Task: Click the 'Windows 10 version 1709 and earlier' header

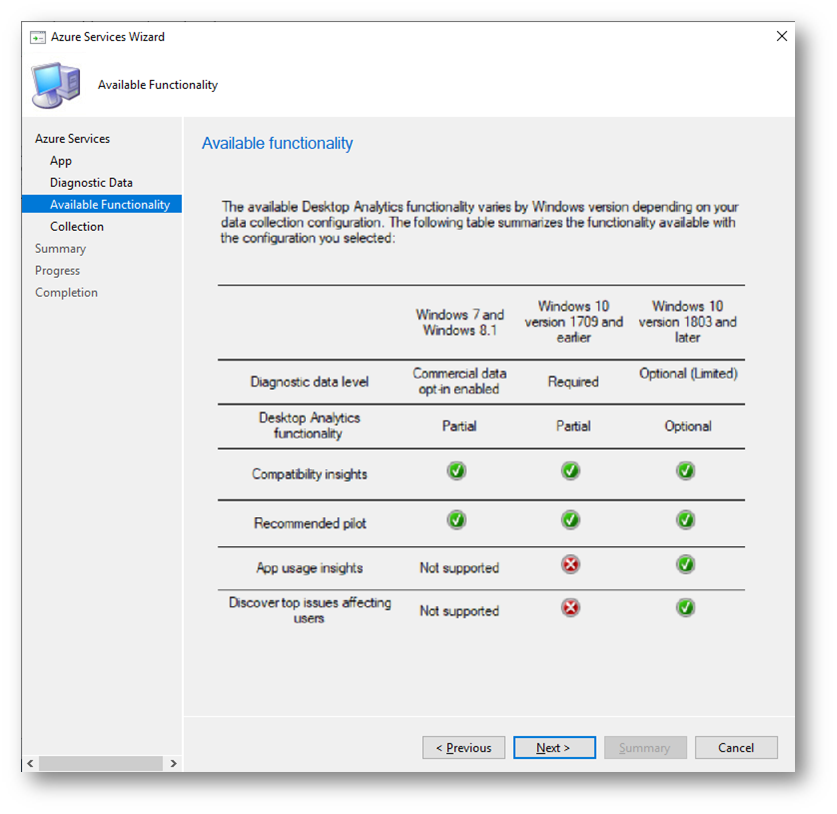Action: click(x=573, y=322)
